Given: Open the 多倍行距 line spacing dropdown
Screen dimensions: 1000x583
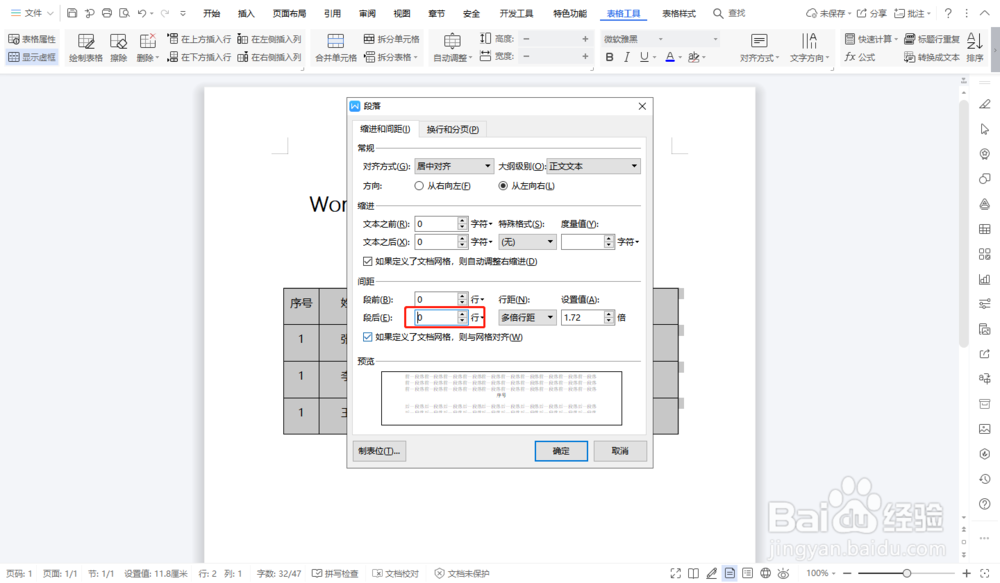Looking at the screenshot, I should 527,316.
